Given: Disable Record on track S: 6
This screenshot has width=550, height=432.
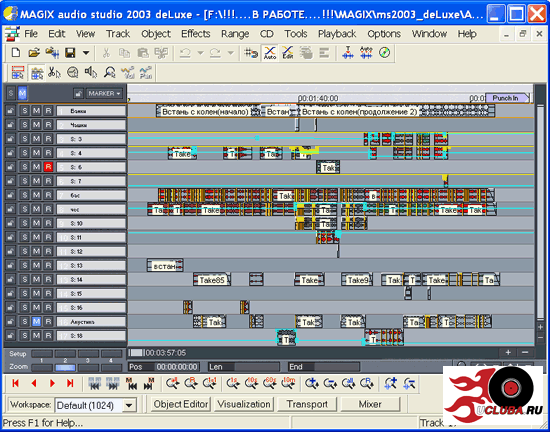Looking at the screenshot, I should pyautogui.click(x=48, y=167).
